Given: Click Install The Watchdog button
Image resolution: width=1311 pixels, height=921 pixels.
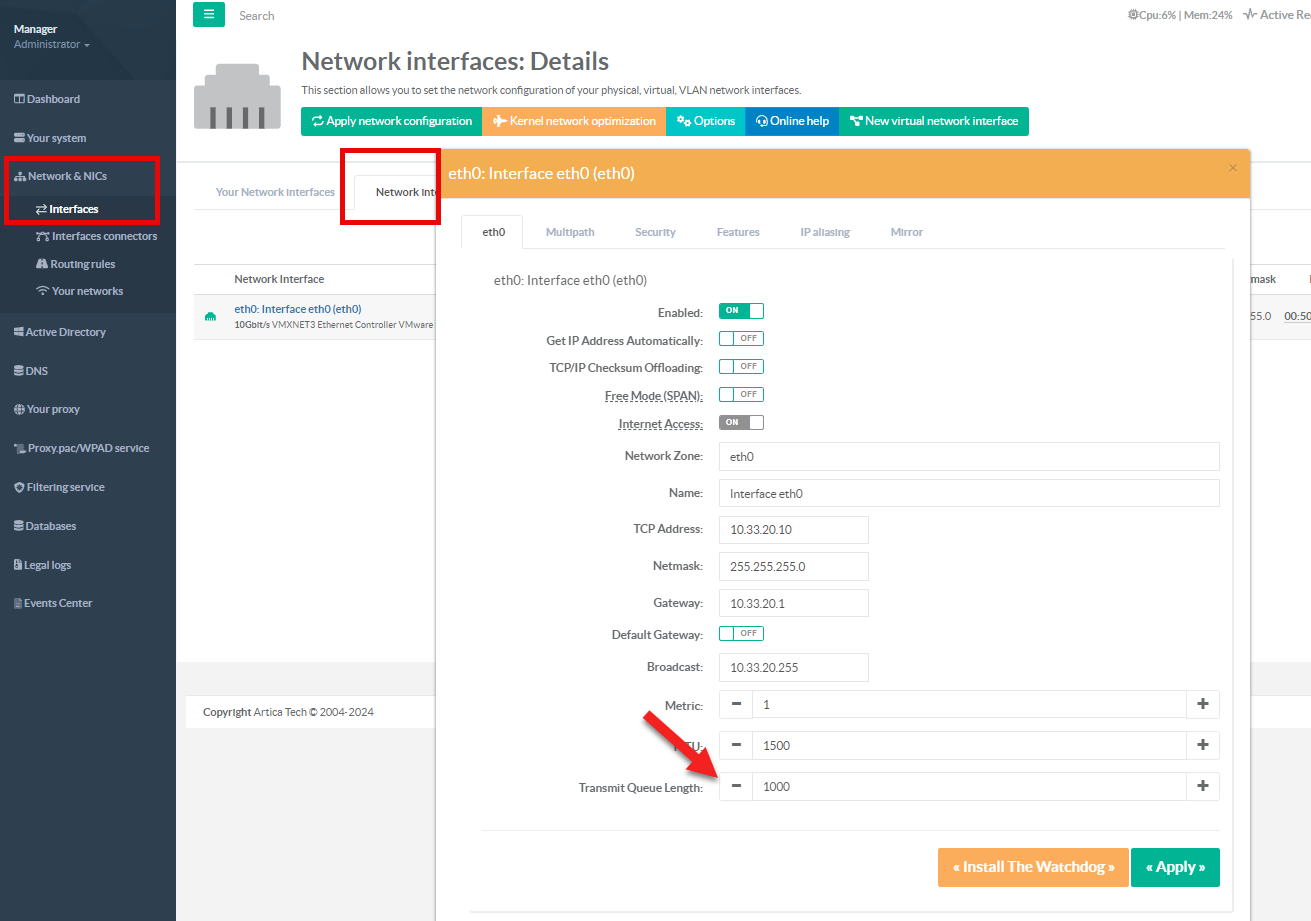Looking at the screenshot, I should coord(1033,867).
